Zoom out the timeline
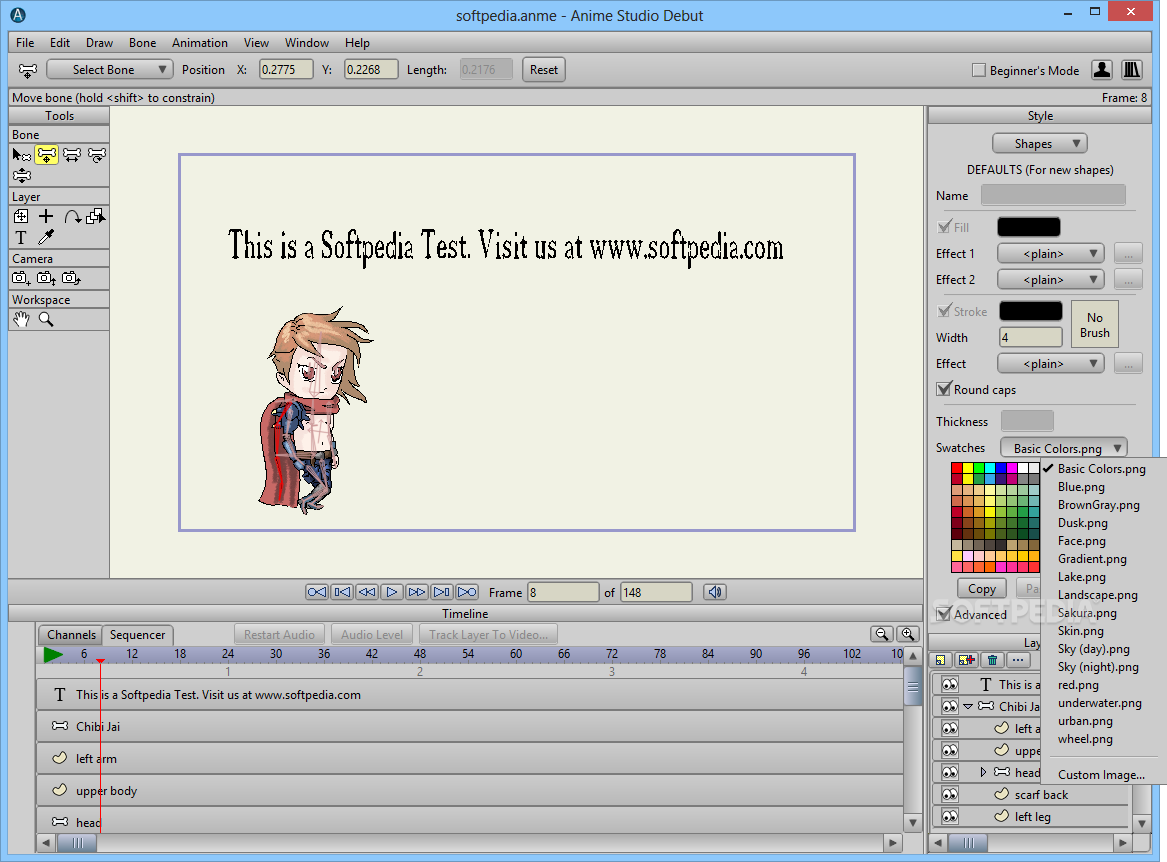This screenshot has width=1167, height=862. click(x=882, y=634)
